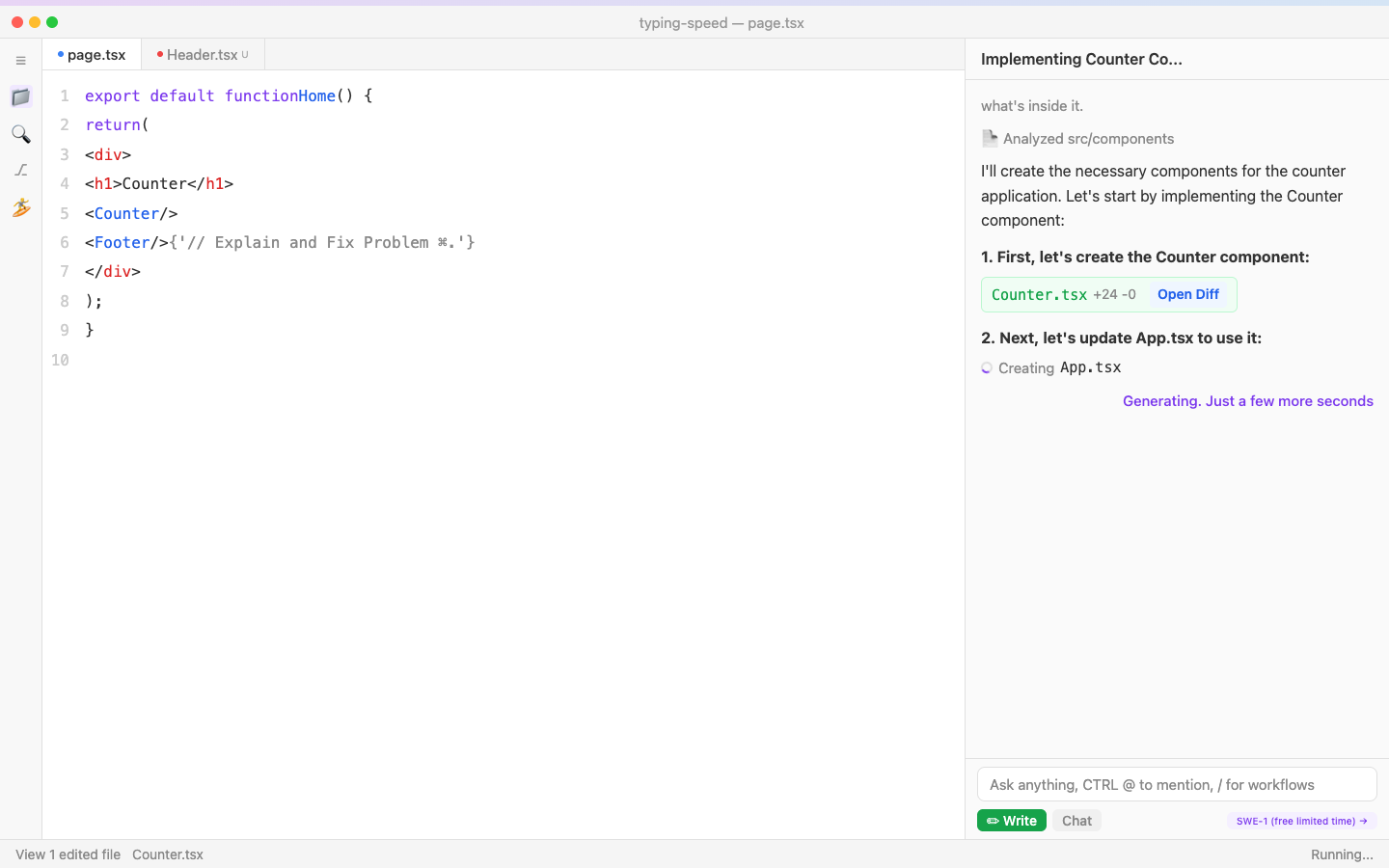Select the page.tsx tab
1389x868 pixels.
coord(95,55)
